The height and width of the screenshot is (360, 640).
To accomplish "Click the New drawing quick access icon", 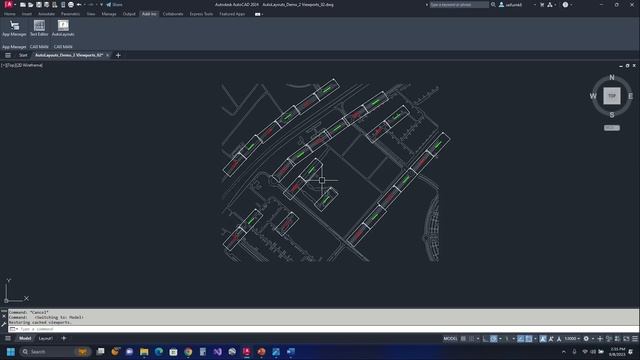I will [23, 4].
